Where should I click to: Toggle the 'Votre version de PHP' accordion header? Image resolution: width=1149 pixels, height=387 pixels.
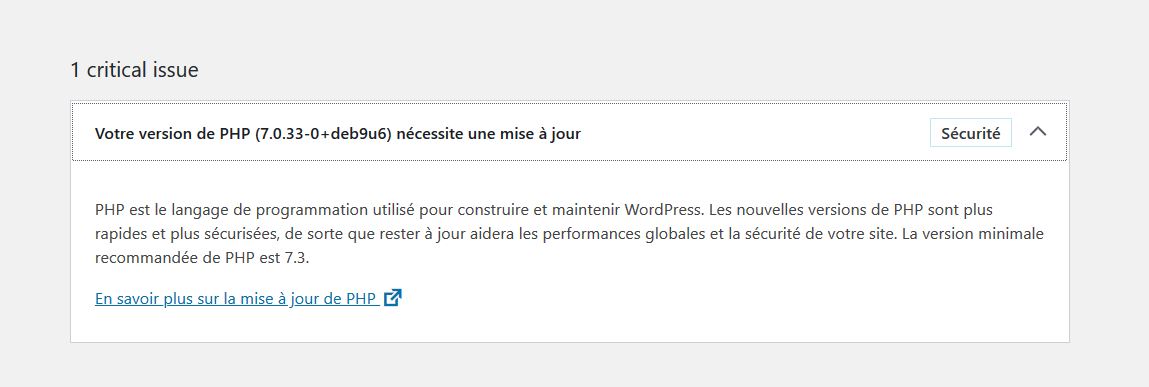569,133
